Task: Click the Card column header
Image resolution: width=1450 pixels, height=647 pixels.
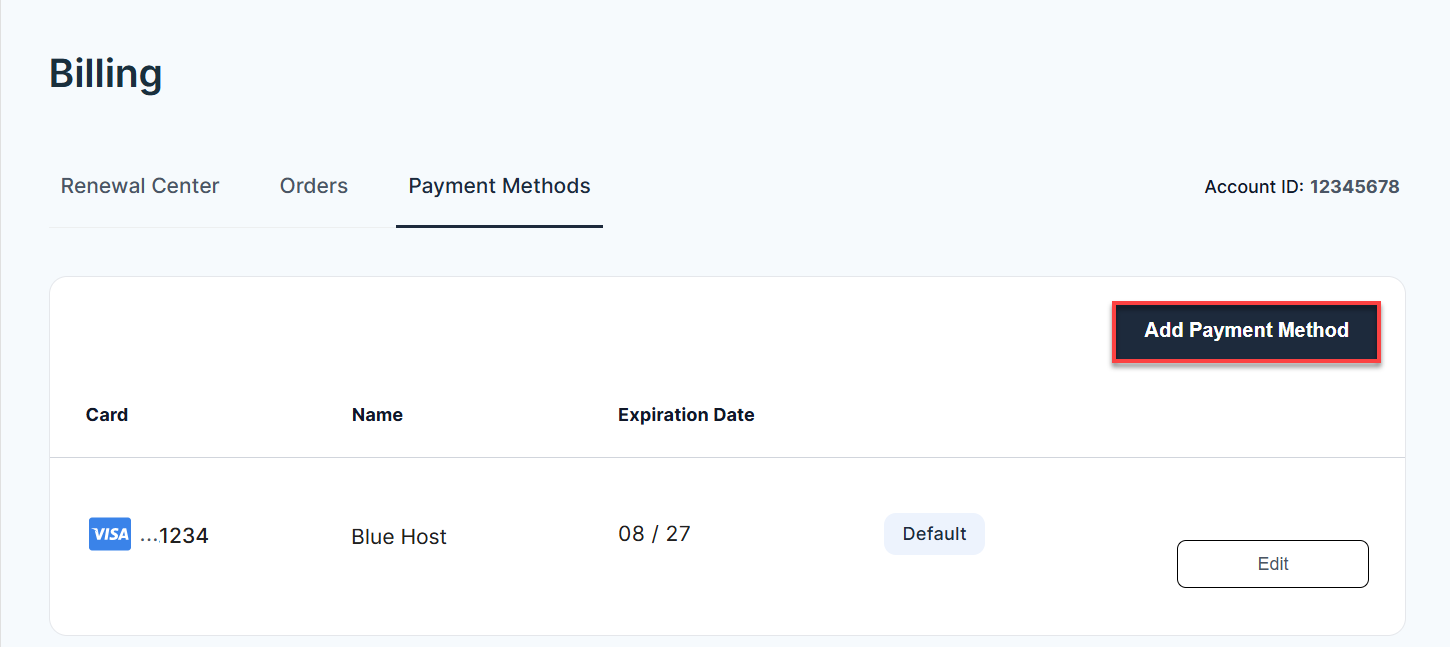Action: tap(106, 414)
